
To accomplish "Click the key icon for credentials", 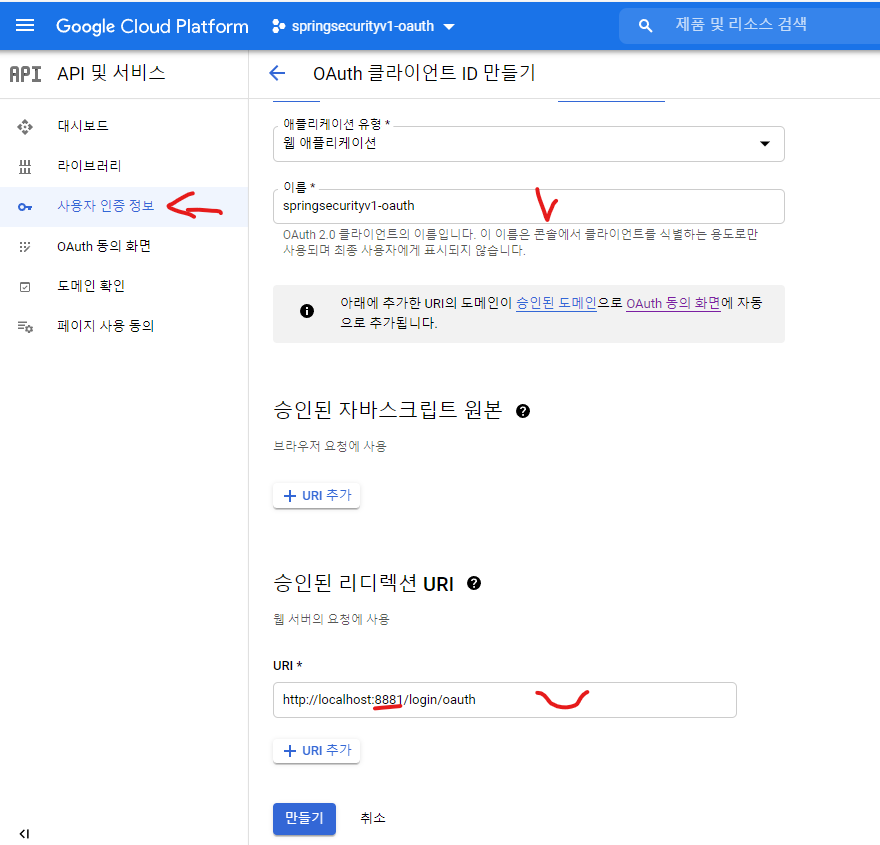I will [25, 207].
